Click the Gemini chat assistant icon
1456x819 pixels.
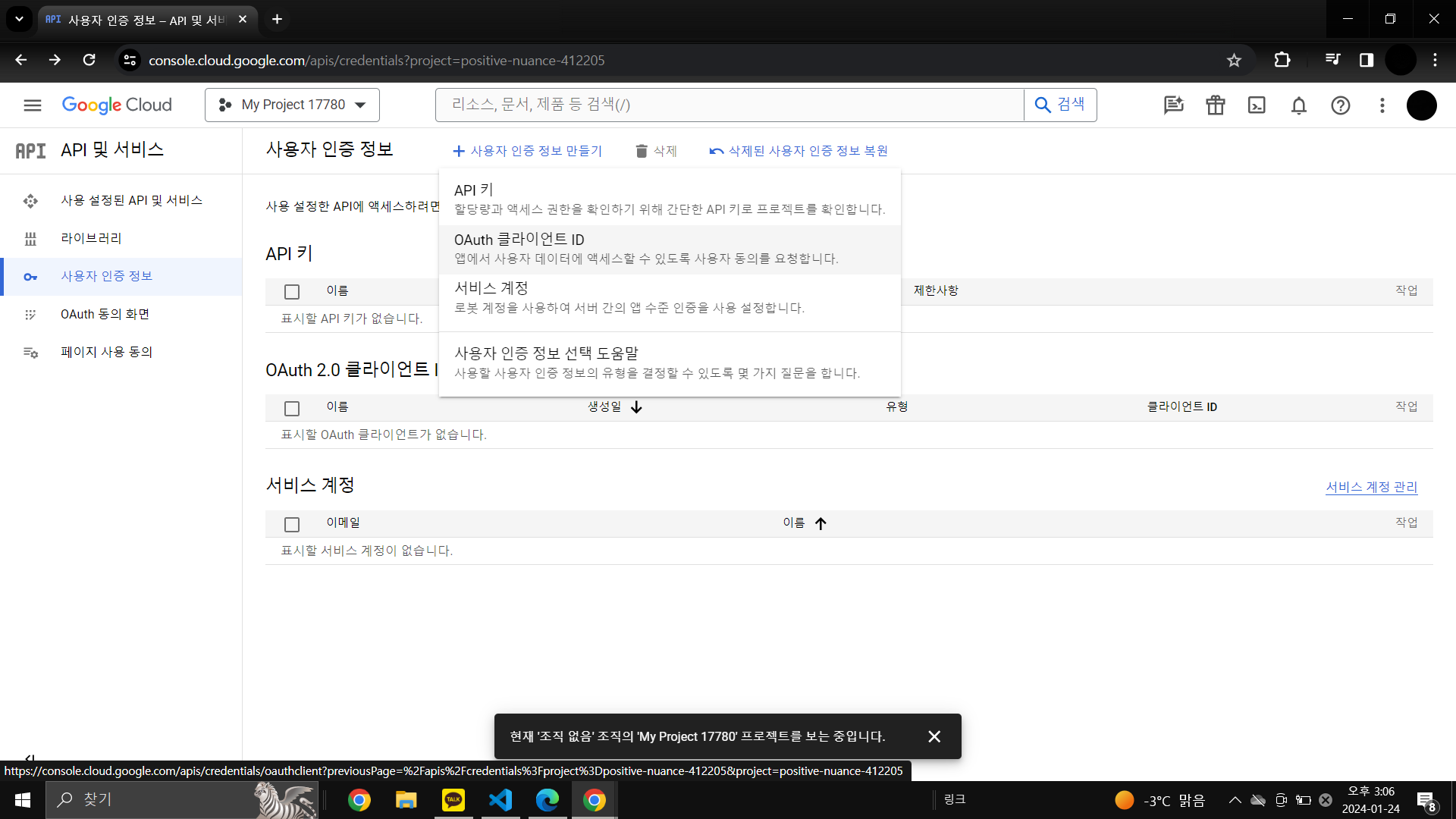coord(1173,105)
